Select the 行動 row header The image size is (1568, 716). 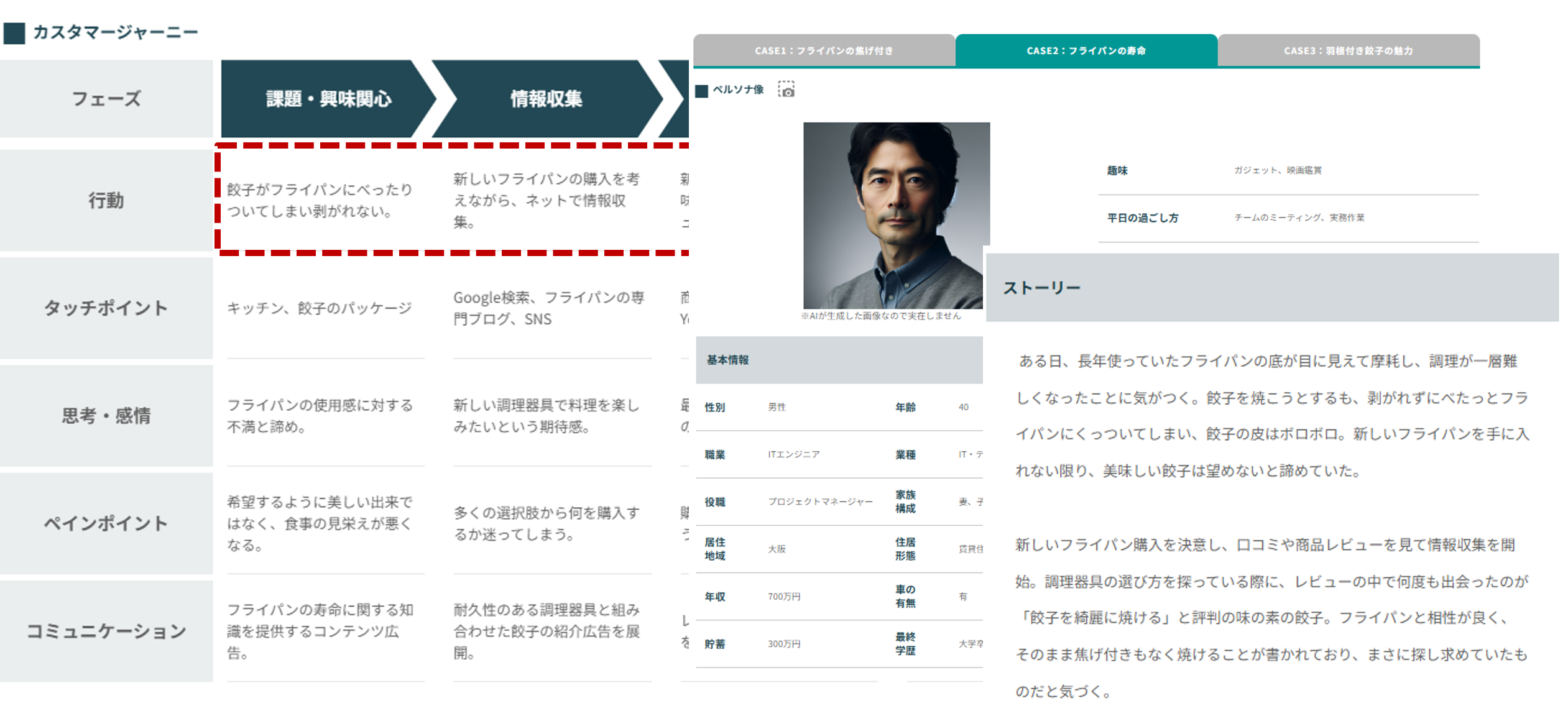point(106,200)
